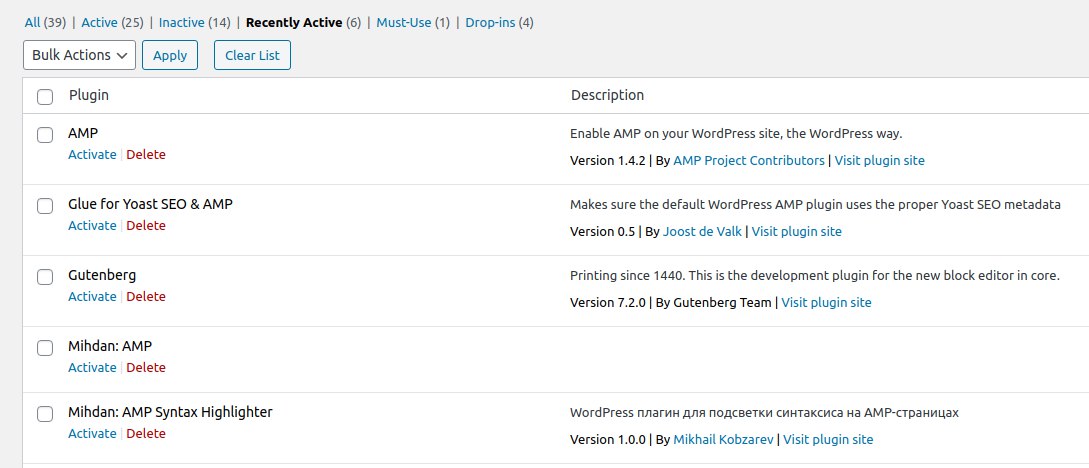Tick the Mihdan: AMP Syntax Highlighter checkbox

45,414
